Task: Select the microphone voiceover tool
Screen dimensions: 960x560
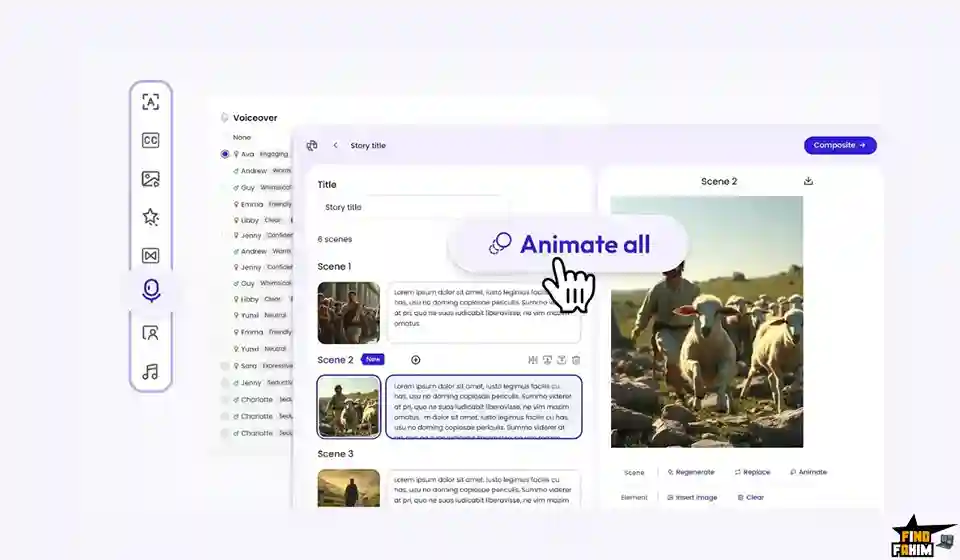Action: [151, 290]
